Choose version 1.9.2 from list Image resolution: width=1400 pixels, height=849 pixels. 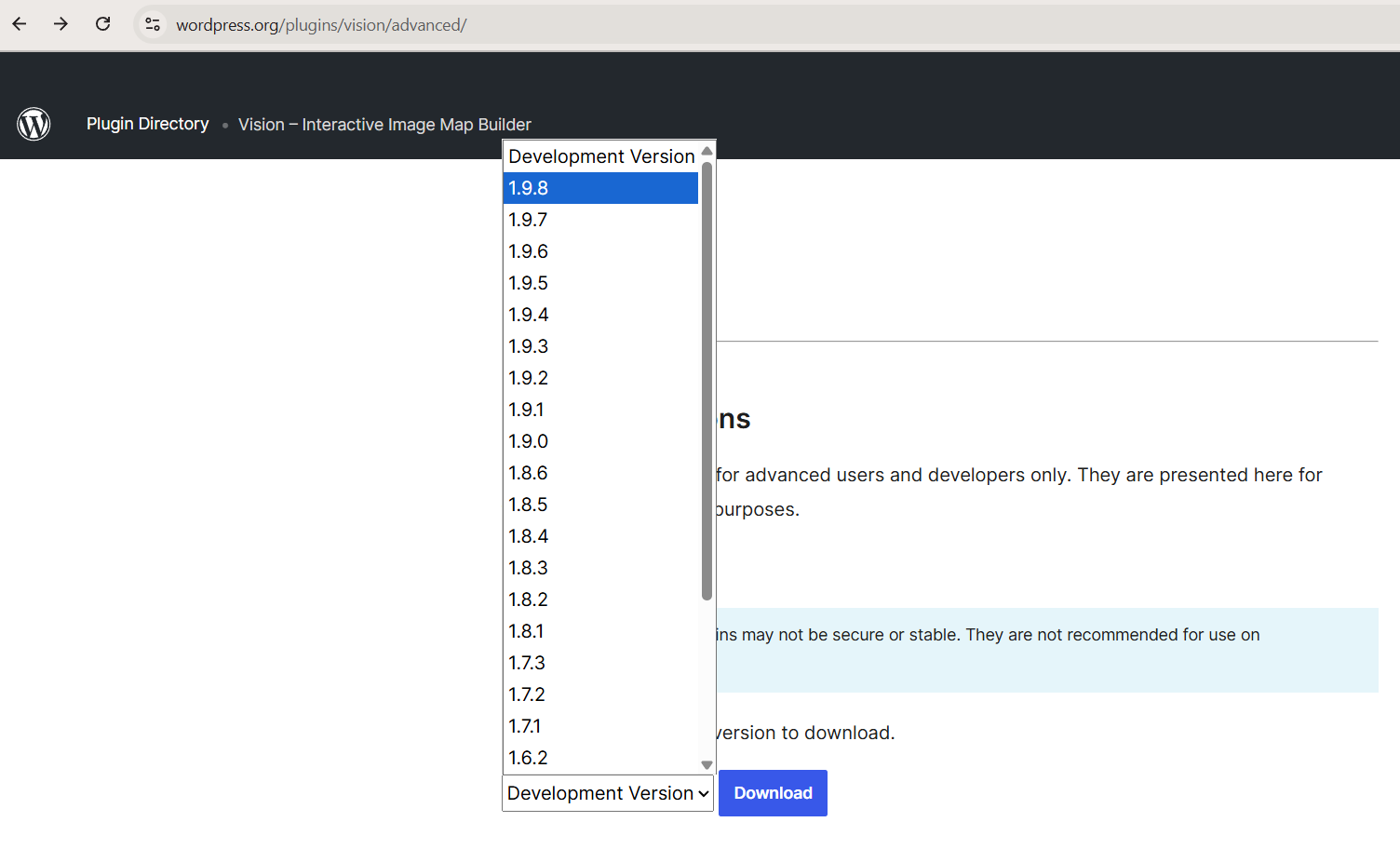[x=601, y=378]
